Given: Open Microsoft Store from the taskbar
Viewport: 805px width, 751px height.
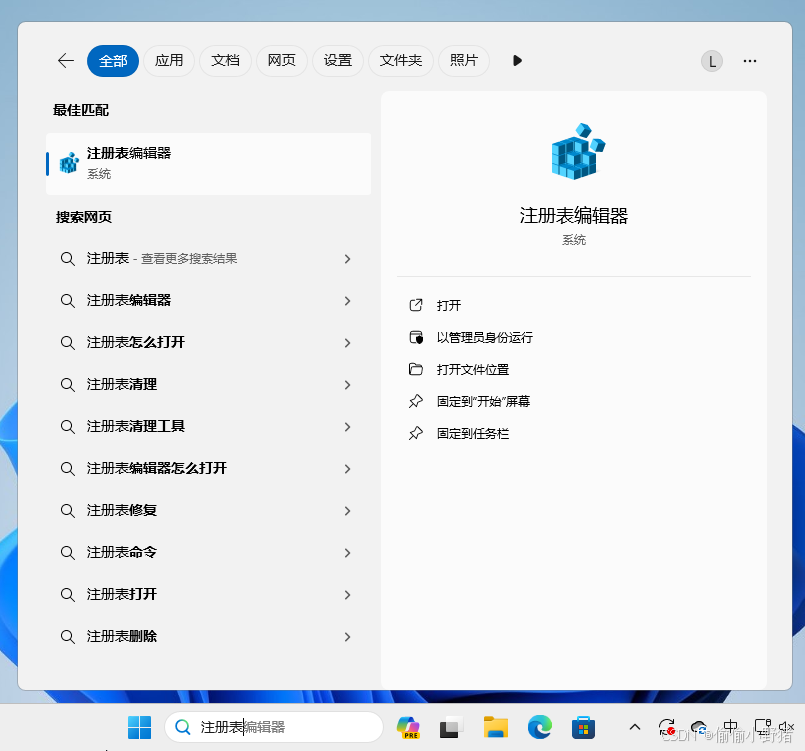Looking at the screenshot, I should pos(583,727).
